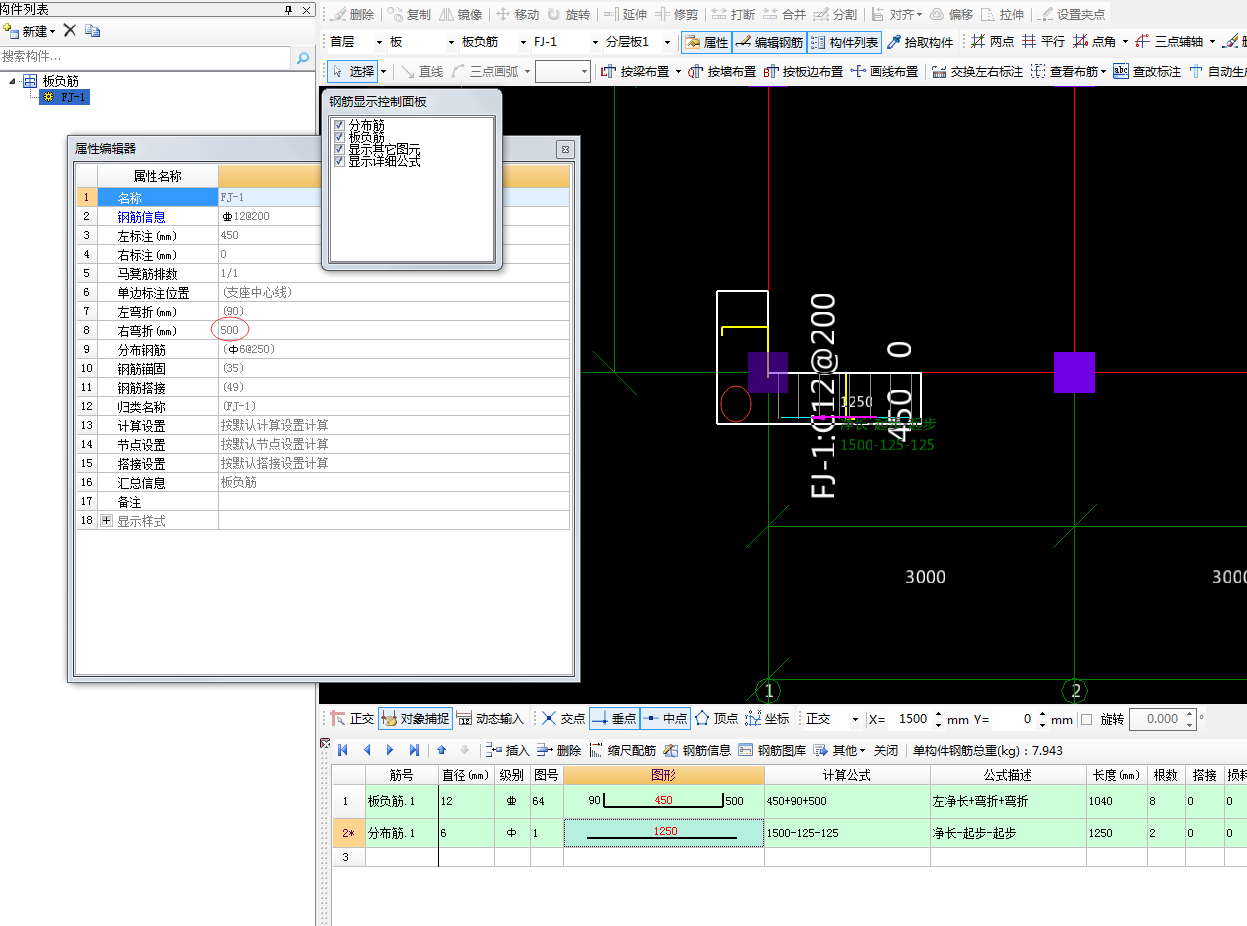Screen dimensions: 1247x926
Task: Click the 删除 (delete) tool in top toolbar
Action: pos(352,15)
